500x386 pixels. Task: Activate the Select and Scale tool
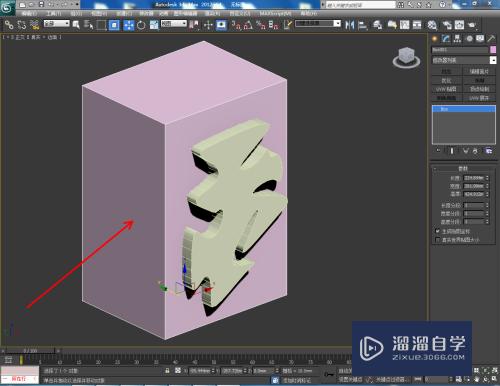[x=154, y=25]
